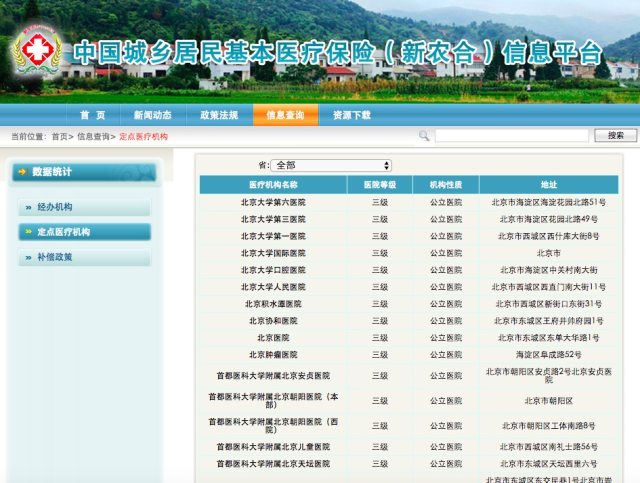Open the 新闻动态 navigation tab

point(153,115)
